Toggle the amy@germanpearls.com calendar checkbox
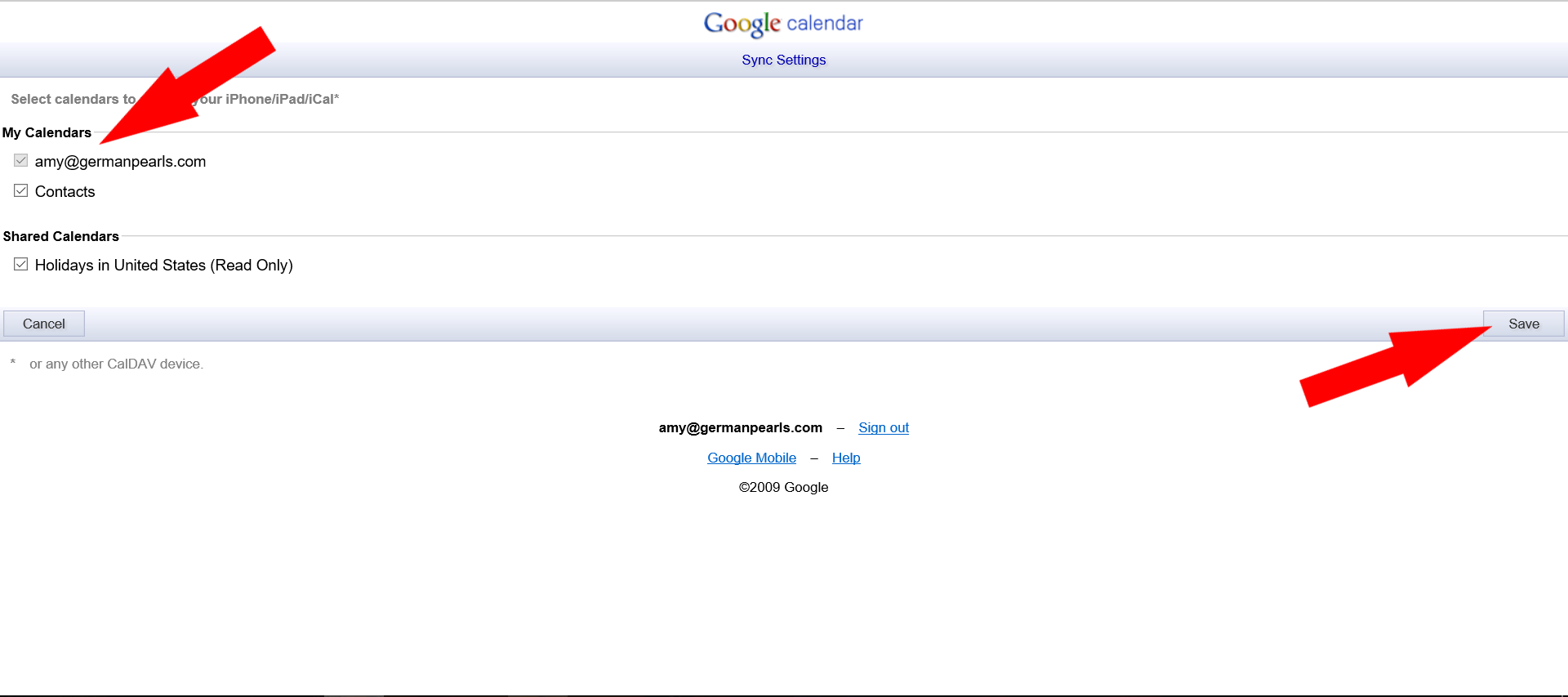The image size is (1568, 697). click(21, 161)
